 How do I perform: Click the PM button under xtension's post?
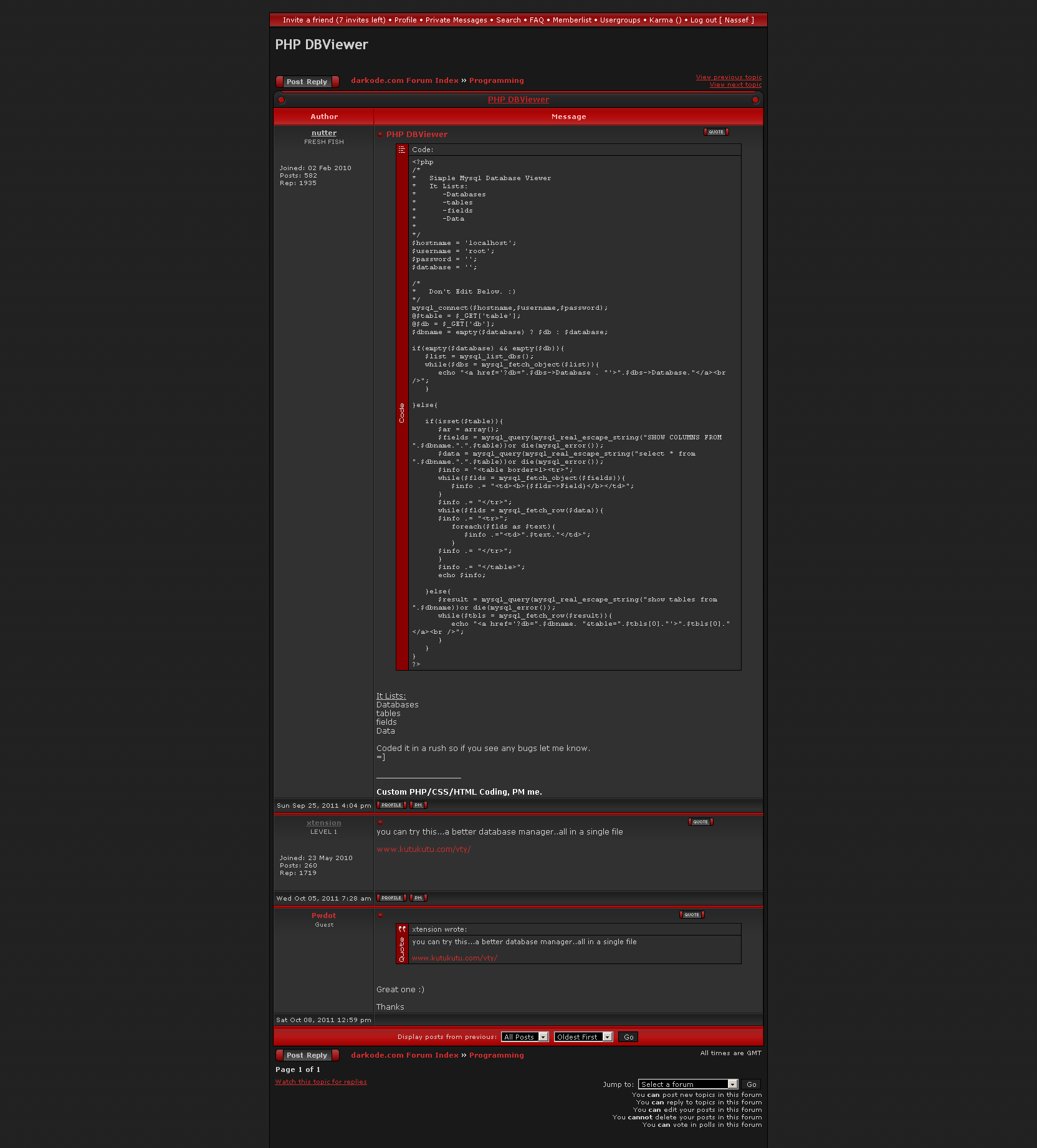point(418,898)
